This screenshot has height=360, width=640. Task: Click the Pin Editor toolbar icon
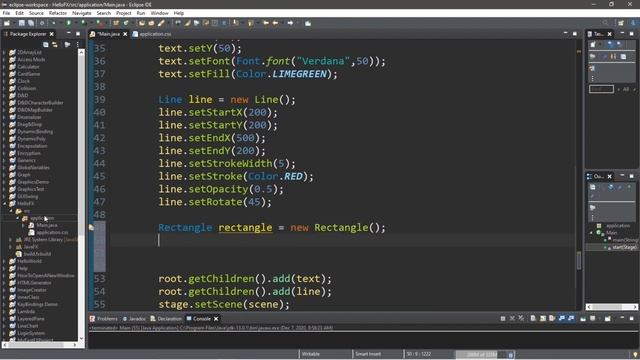[308, 23]
